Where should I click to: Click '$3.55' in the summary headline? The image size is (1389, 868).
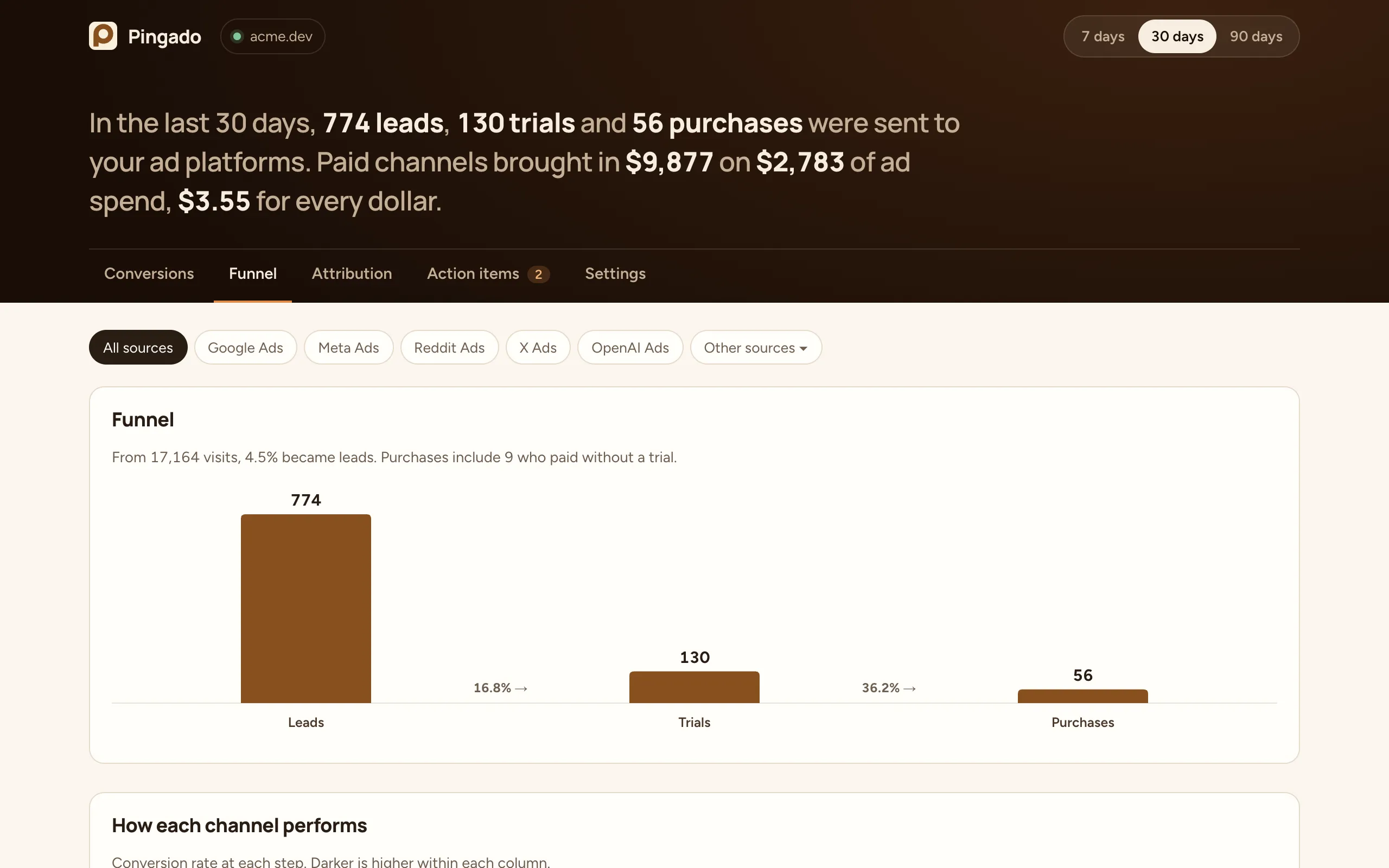[x=214, y=201]
